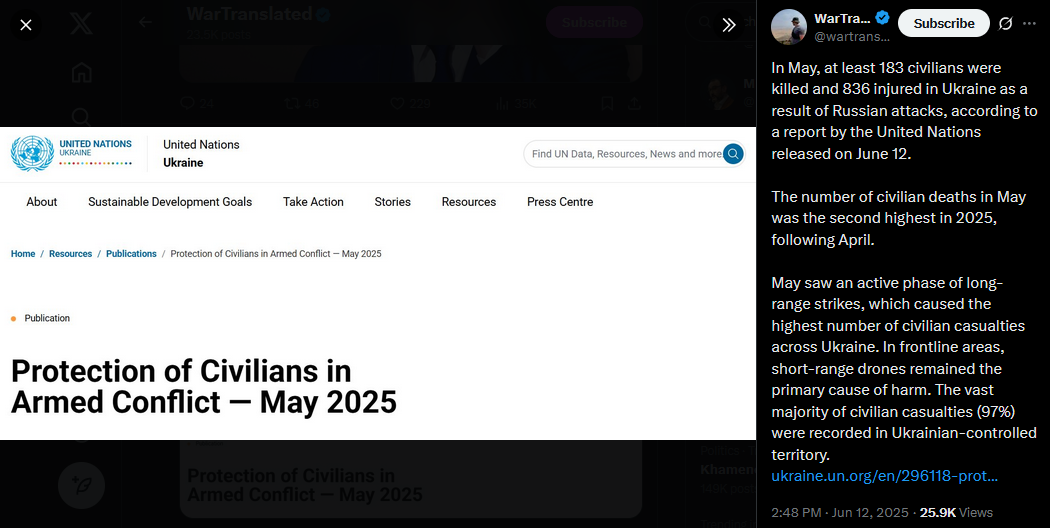The width and height of the screenshot is (1050, 528).
Task: Click the WarTranslated display name in panel
Action: (842, 18)
